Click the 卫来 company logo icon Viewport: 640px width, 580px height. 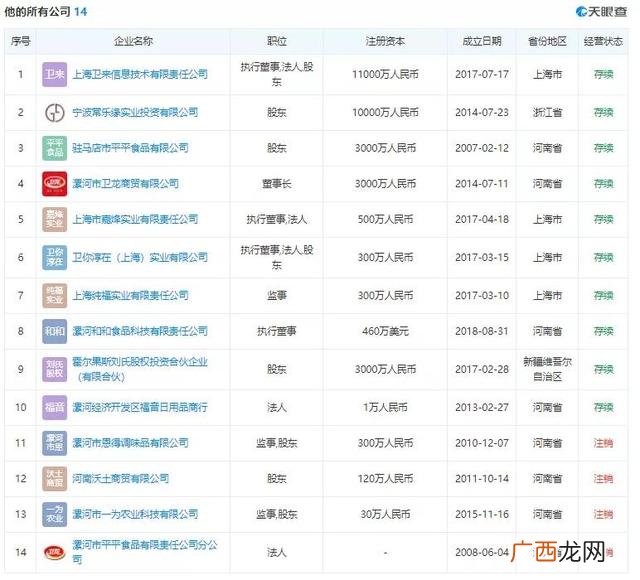coord(55,74)
